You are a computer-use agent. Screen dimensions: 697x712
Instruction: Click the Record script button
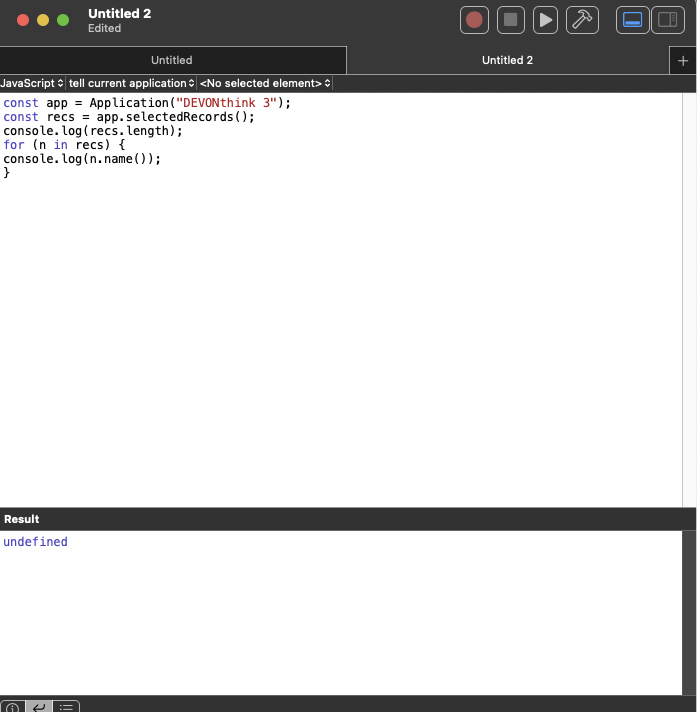click(x=474, y=20)
